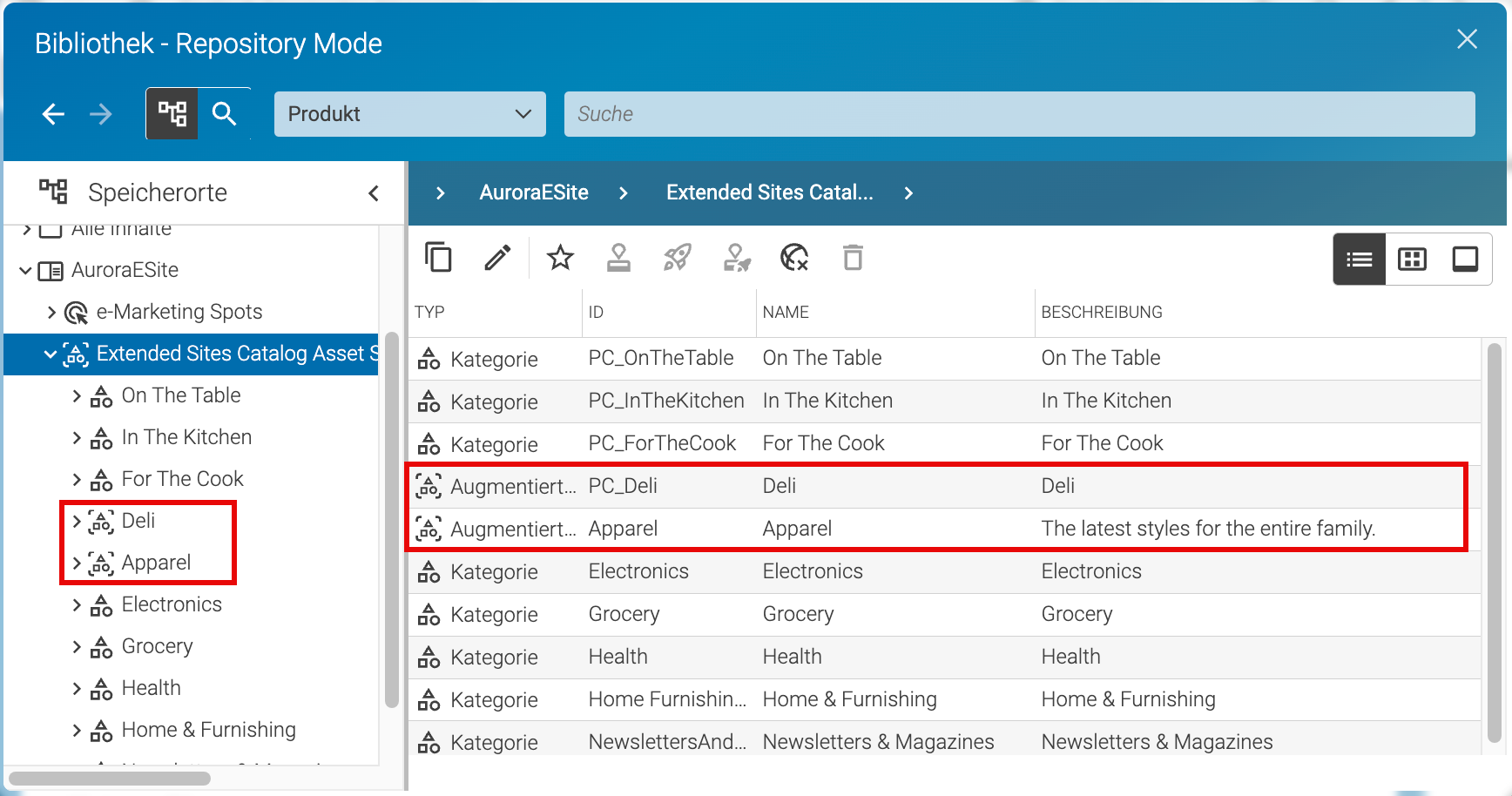Click the globe withdraw icon
This screenshot has width=1512, height=796.
(794, 258)
